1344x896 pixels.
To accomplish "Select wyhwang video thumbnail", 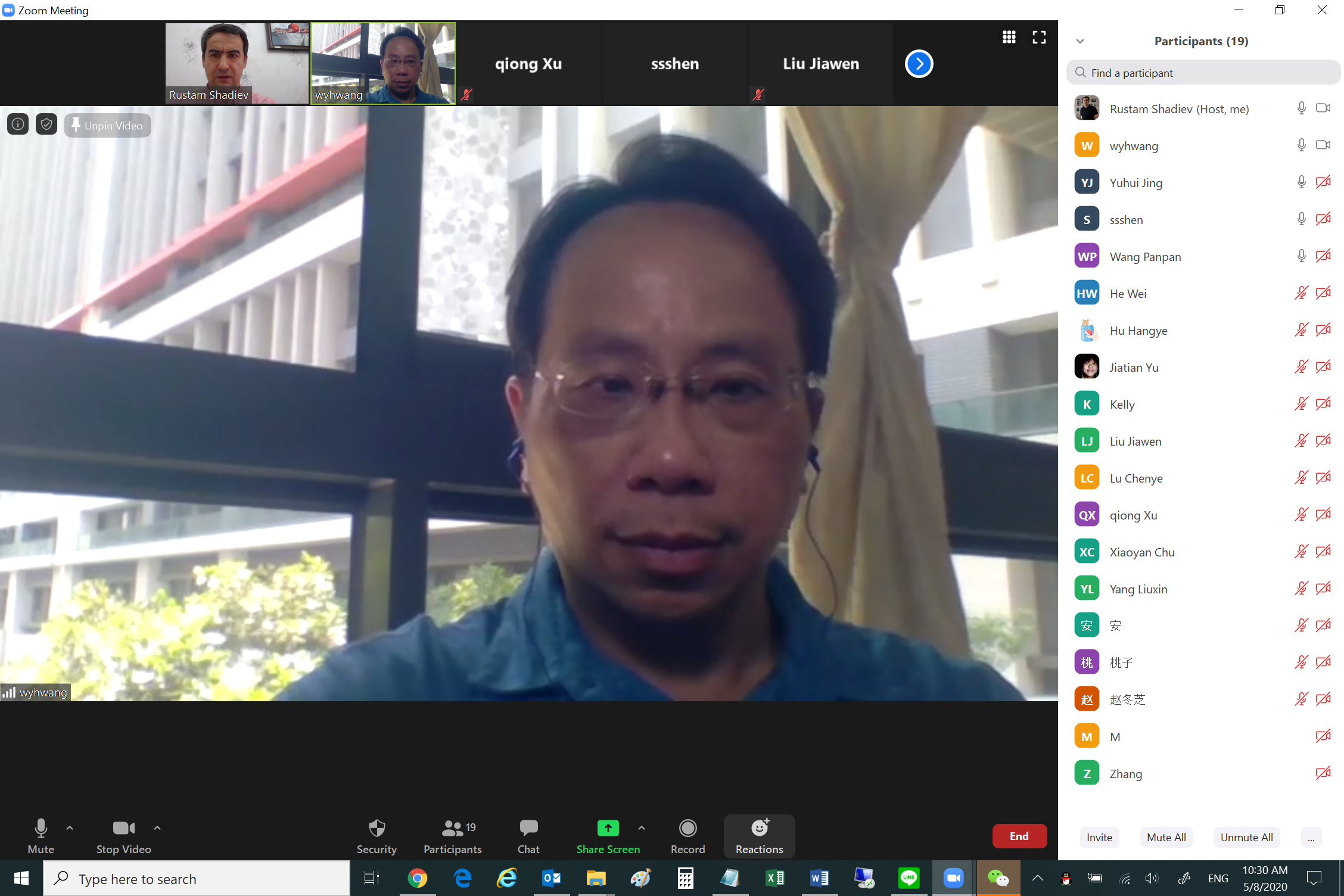I will point(383,64).
